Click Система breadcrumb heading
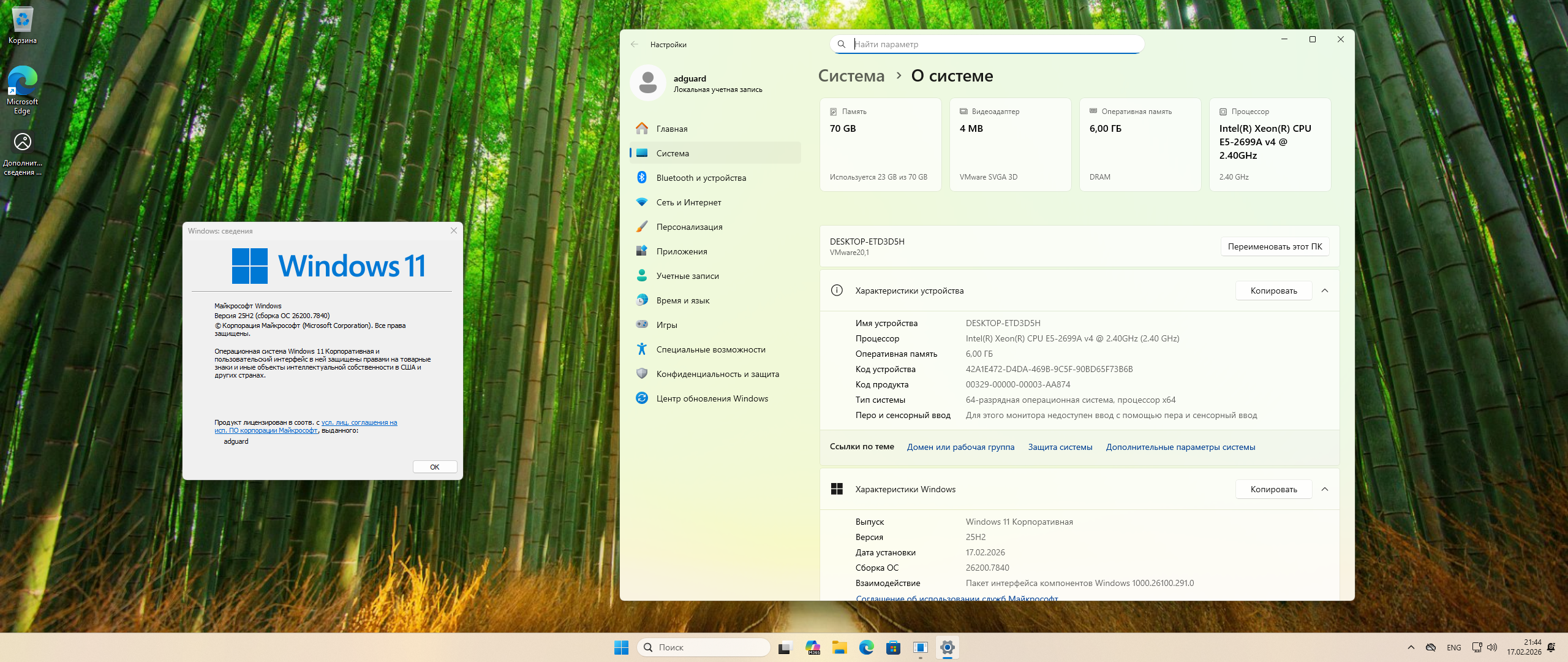This screenshot has width=1568, height=662. pos(851,76)
